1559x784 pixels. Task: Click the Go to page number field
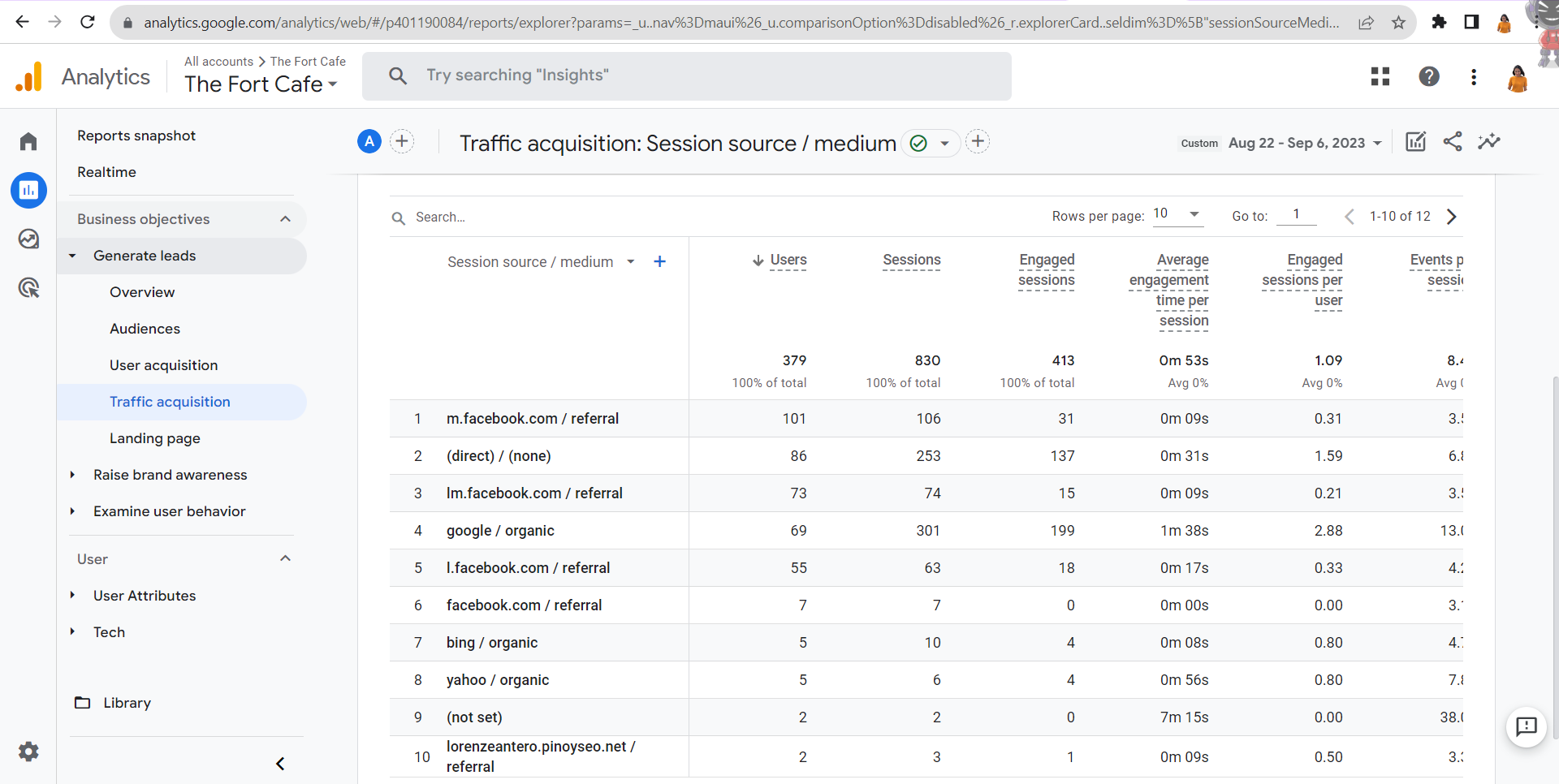click(x=1296, y=214)
